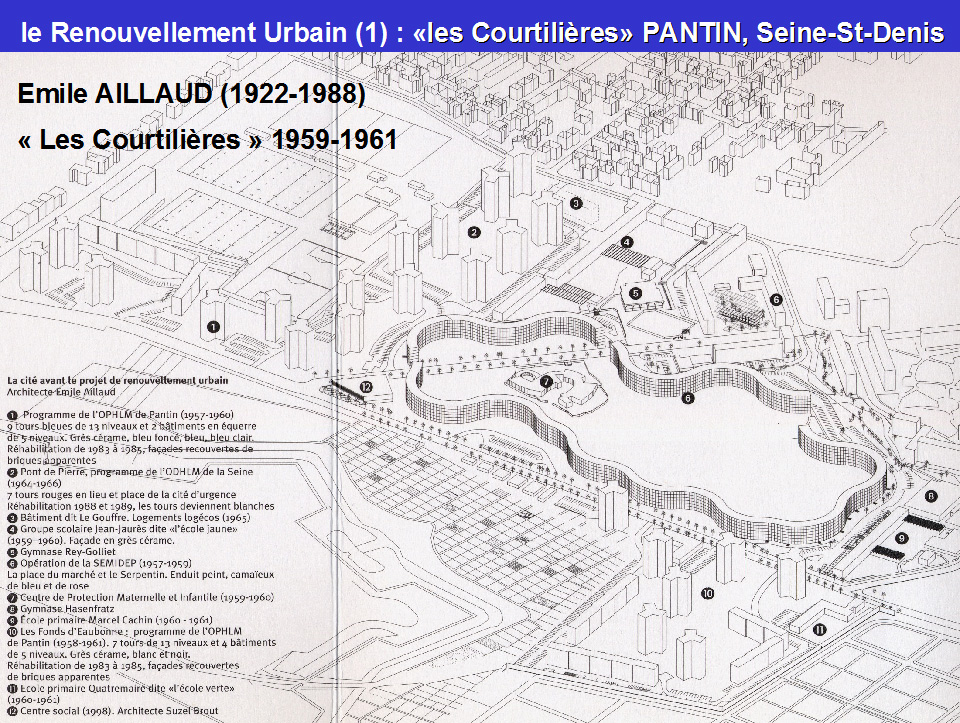Click map marker number 2 near towers
The width and height of the screenshot is (960, 723).
[x=474, y=232]
